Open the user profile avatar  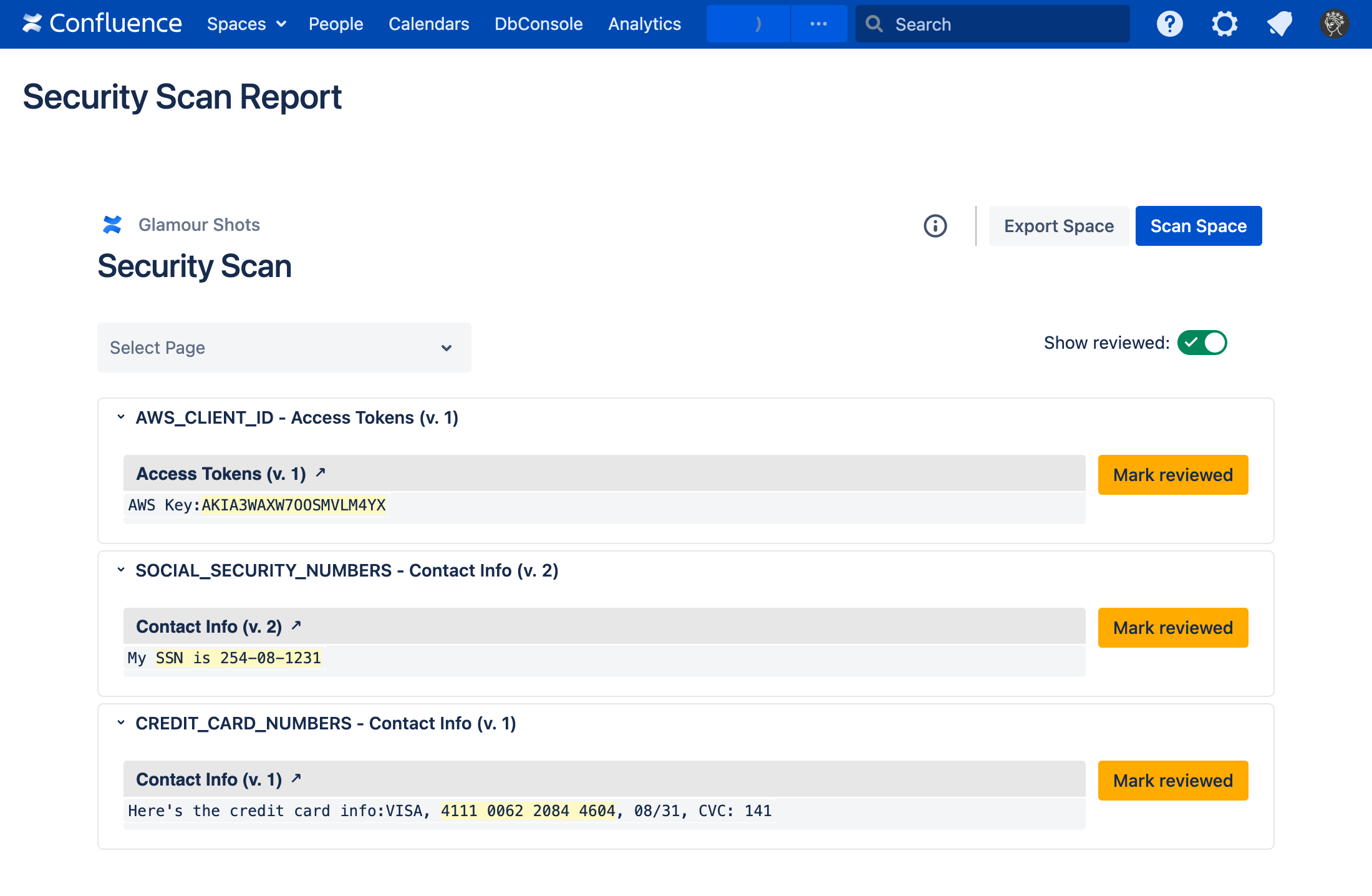[x=1334, y=24]
